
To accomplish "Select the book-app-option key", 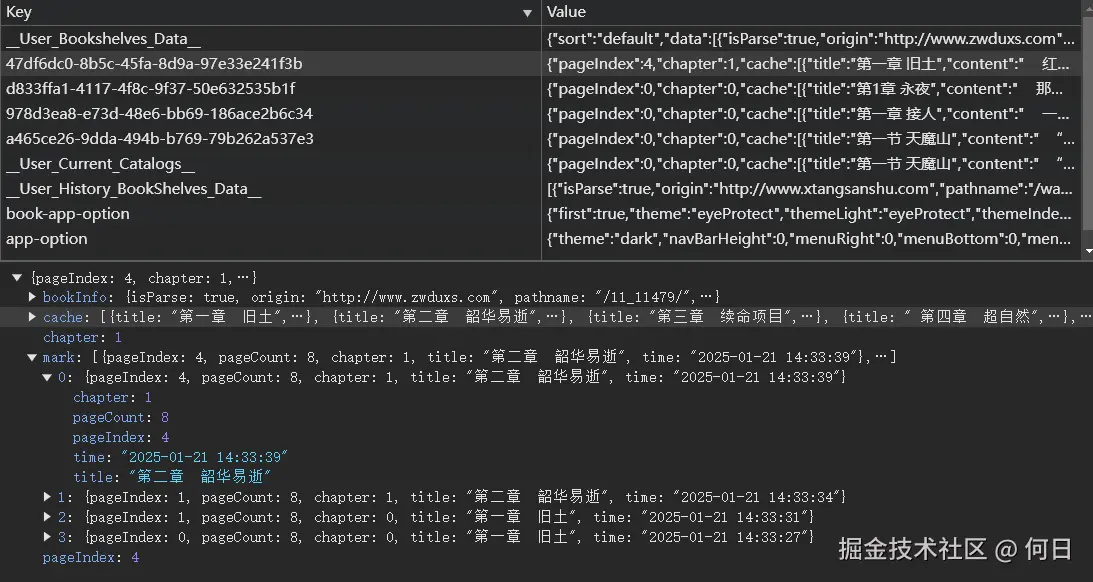I will pos(68,214).
